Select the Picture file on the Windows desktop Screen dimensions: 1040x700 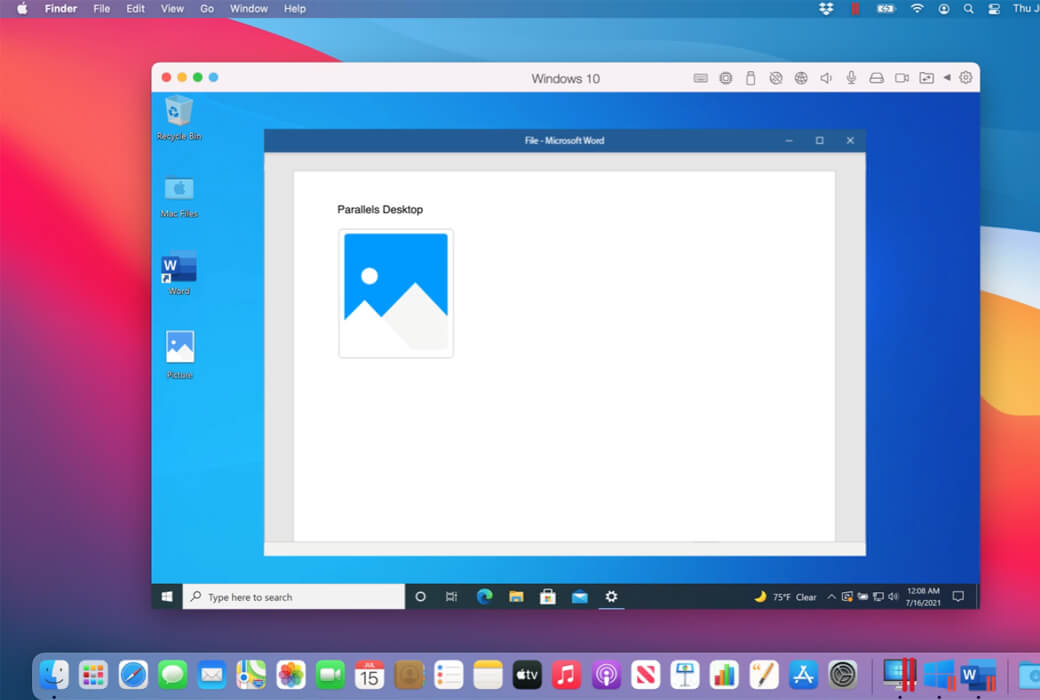pyautogui.click(x=180, y=355)
